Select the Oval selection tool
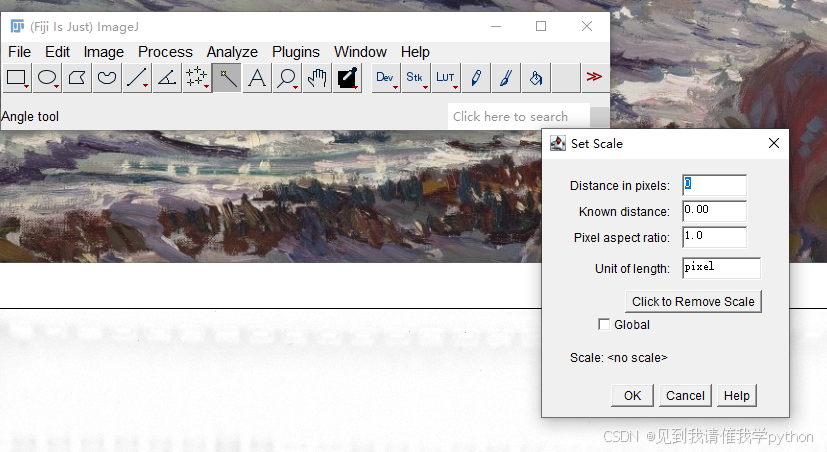The width and height of the screenshot is (827, 452). coord(47,78)
